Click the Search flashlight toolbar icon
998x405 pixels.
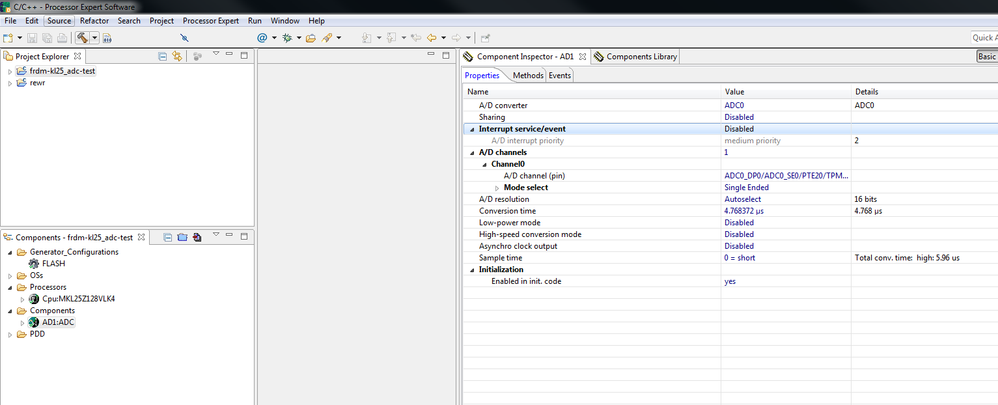[327, 38]
